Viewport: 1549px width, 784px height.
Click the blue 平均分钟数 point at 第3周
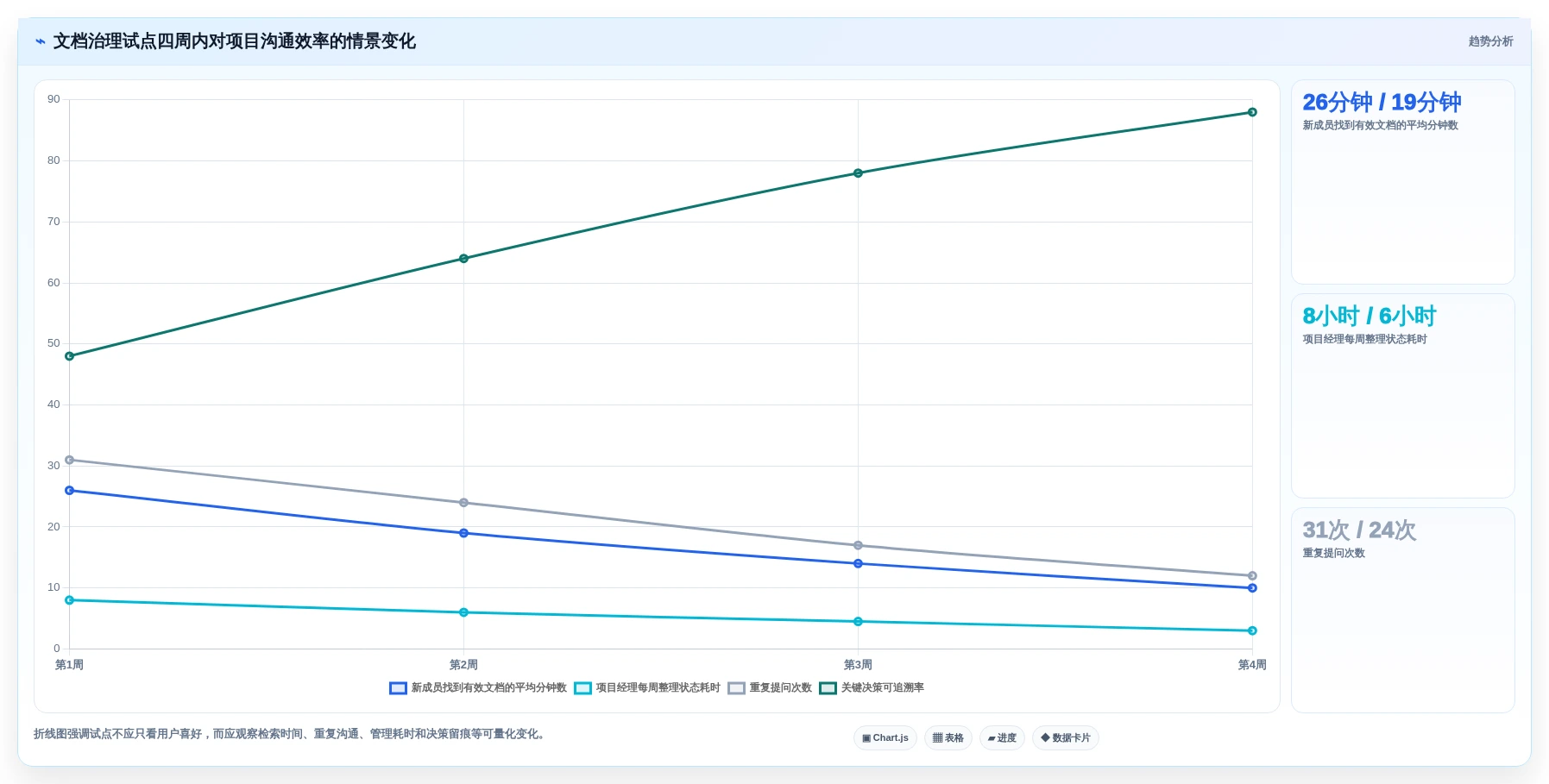858,563
